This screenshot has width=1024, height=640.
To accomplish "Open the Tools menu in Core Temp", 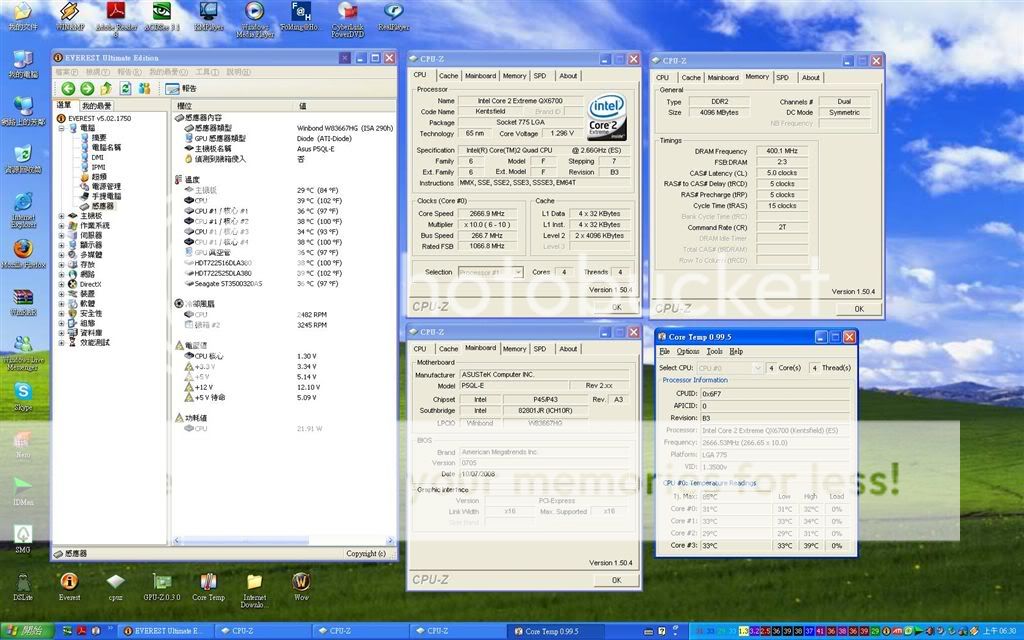I will 714,352.
